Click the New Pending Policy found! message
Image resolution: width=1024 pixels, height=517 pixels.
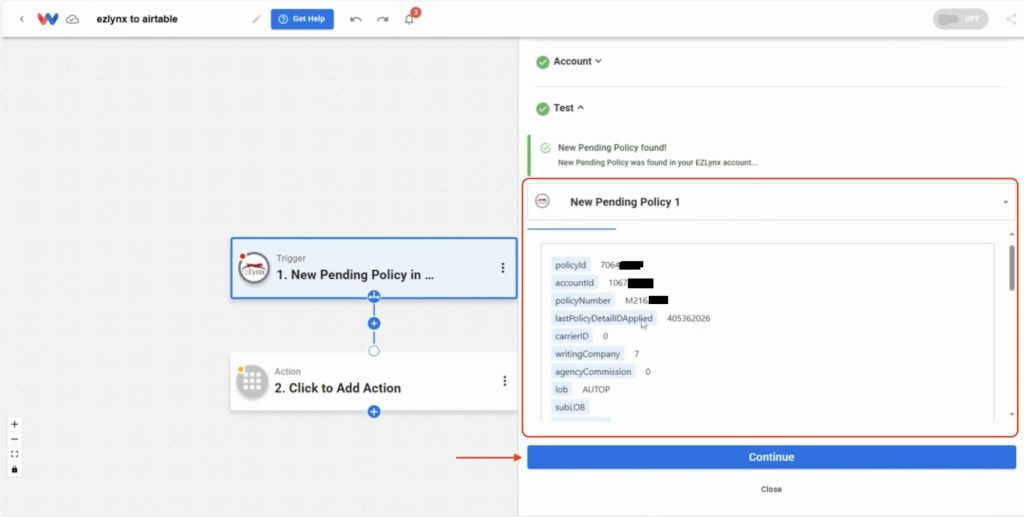pos(612,148)
